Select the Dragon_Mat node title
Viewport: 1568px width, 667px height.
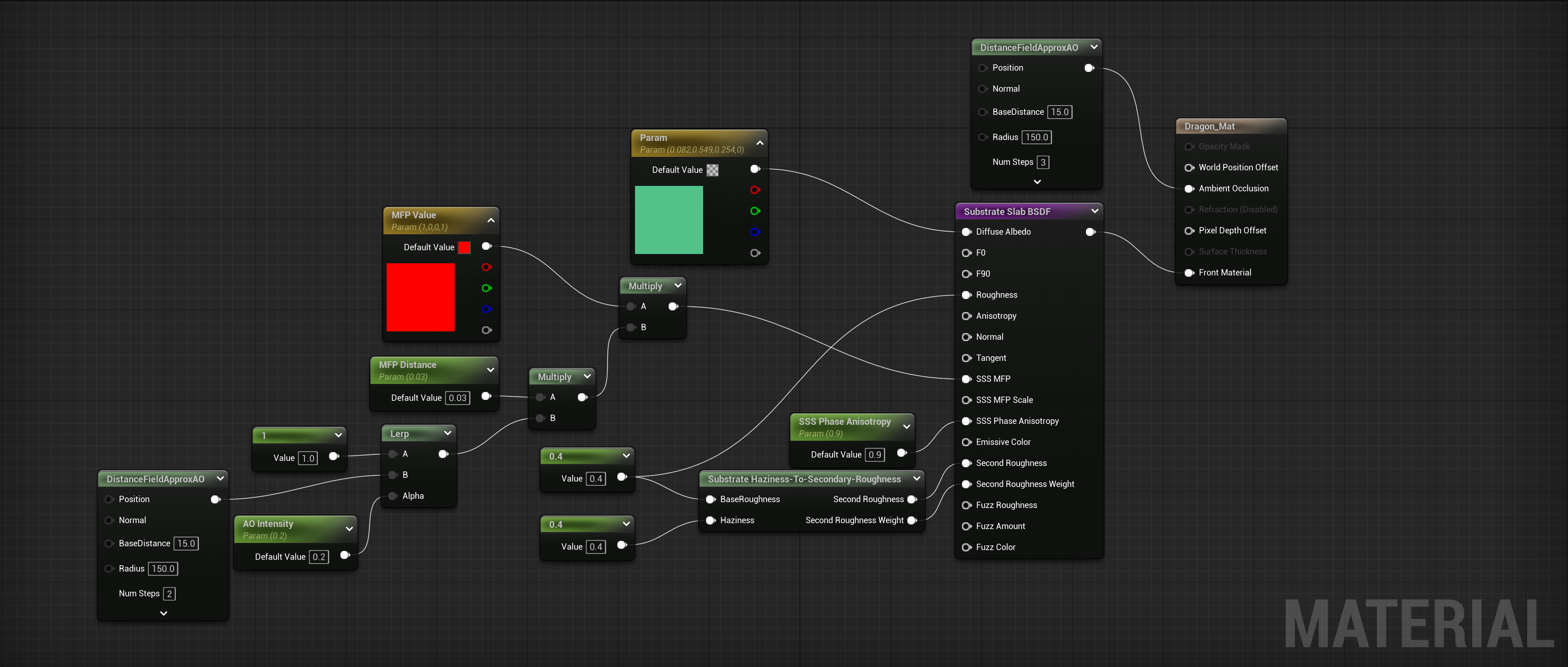(1210, 126)
